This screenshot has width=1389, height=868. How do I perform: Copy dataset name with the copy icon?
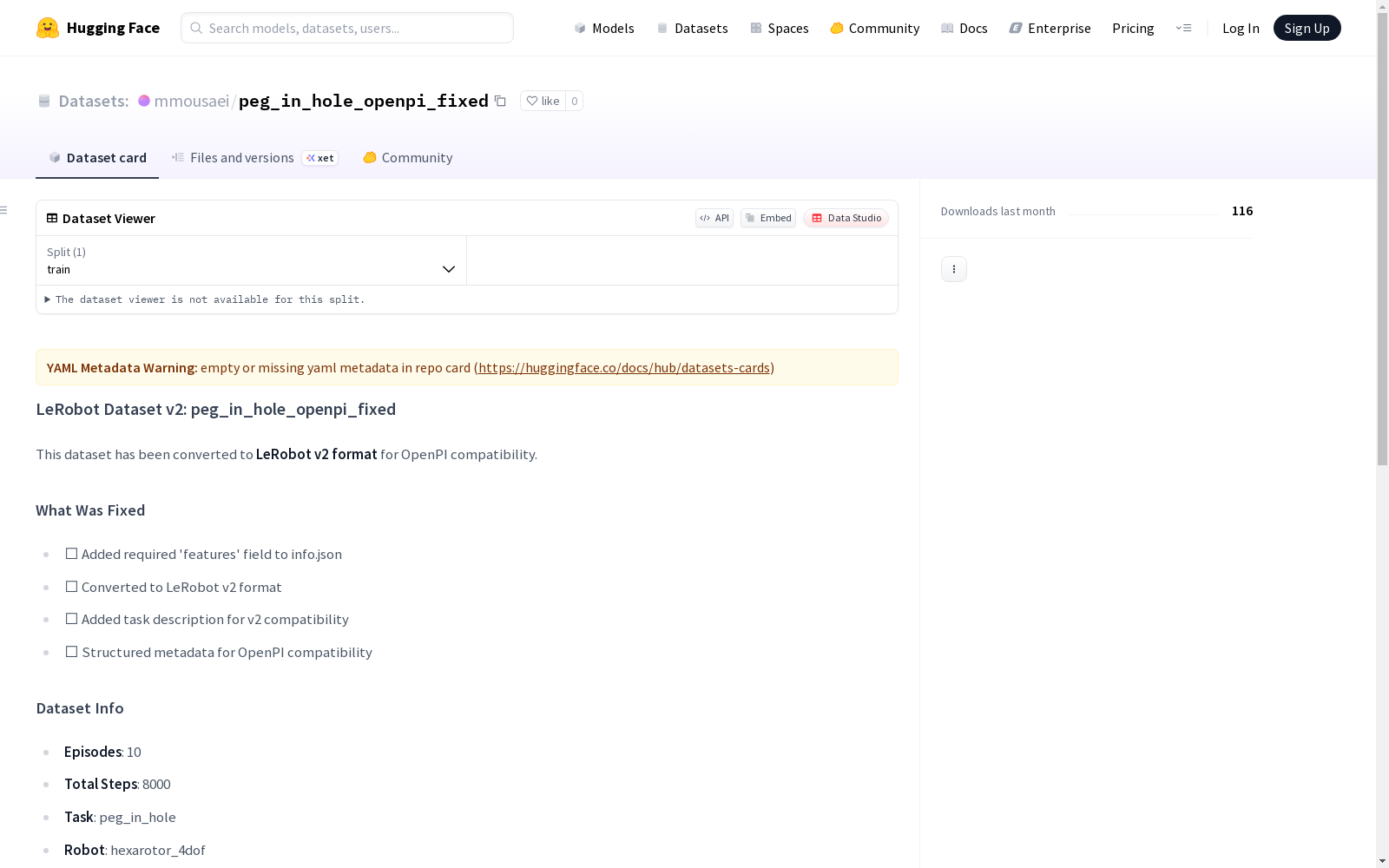click(500, 101)
